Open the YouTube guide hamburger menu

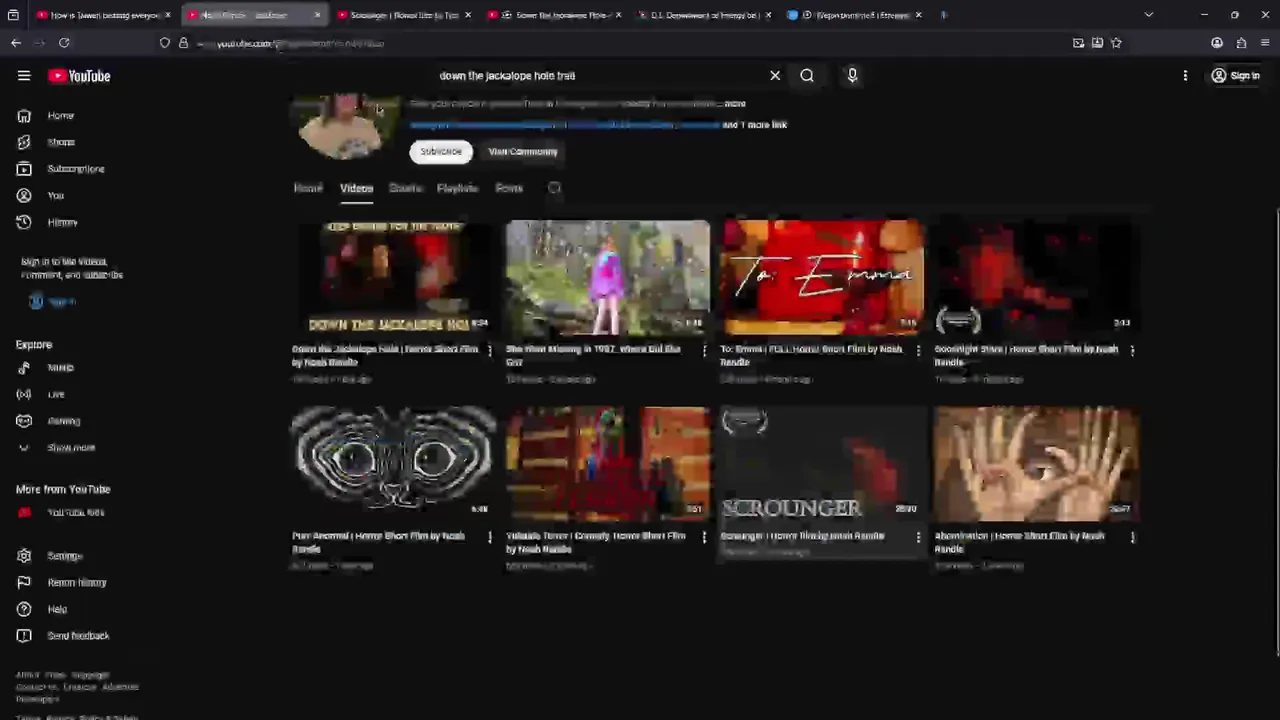24,76
